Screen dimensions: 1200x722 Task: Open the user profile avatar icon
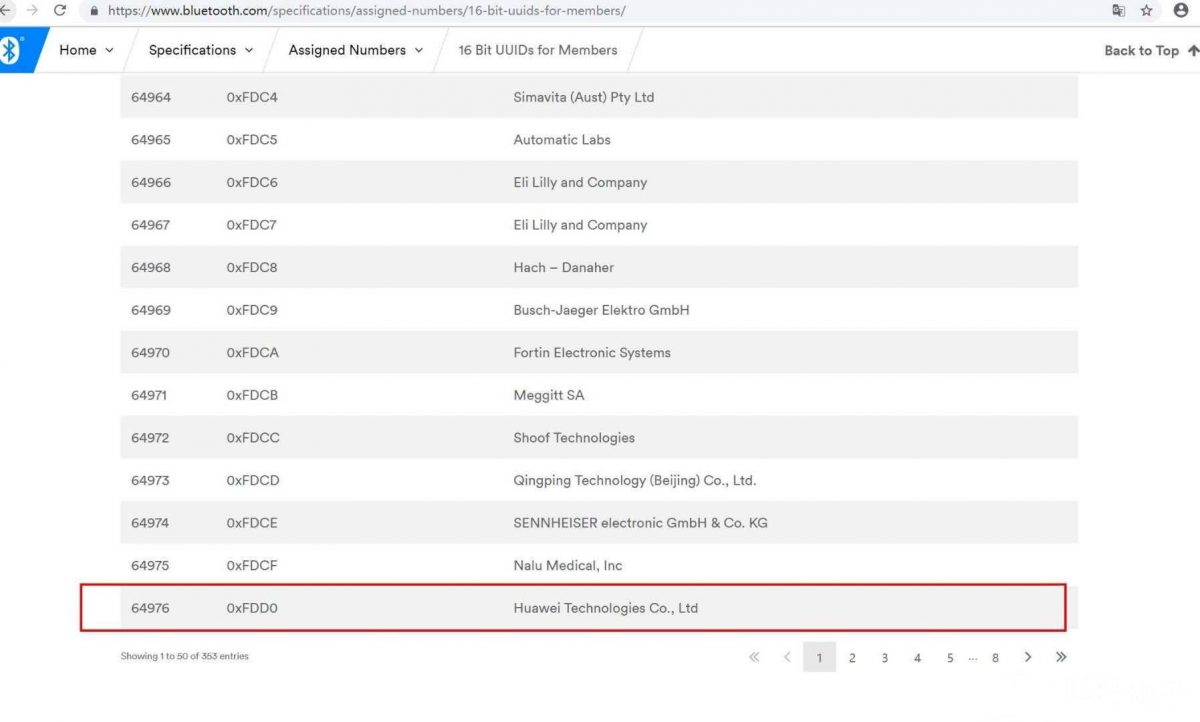(x=1181, y=11)
